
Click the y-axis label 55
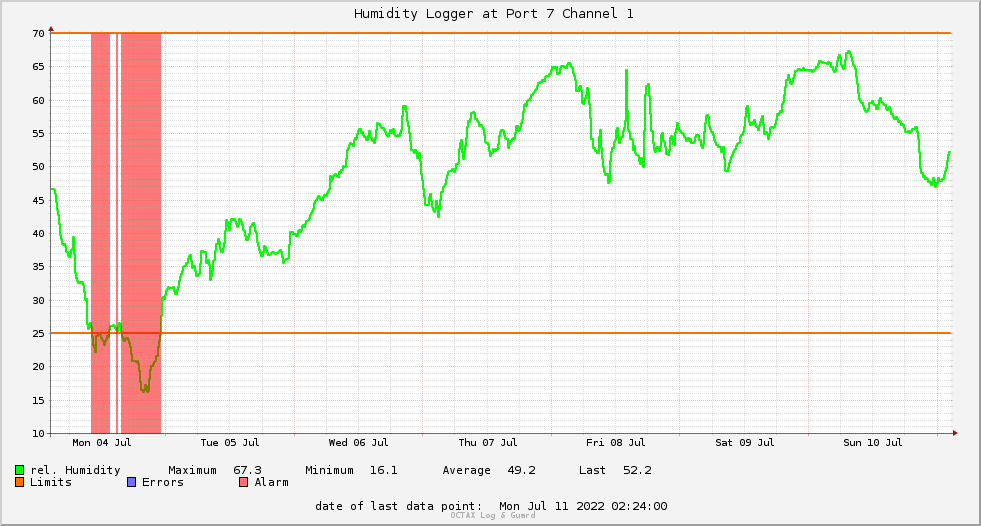[38, 133]
